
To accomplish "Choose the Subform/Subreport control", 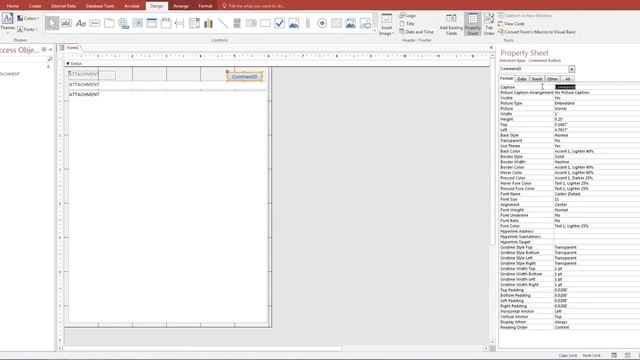I will (x=336, y=23).
